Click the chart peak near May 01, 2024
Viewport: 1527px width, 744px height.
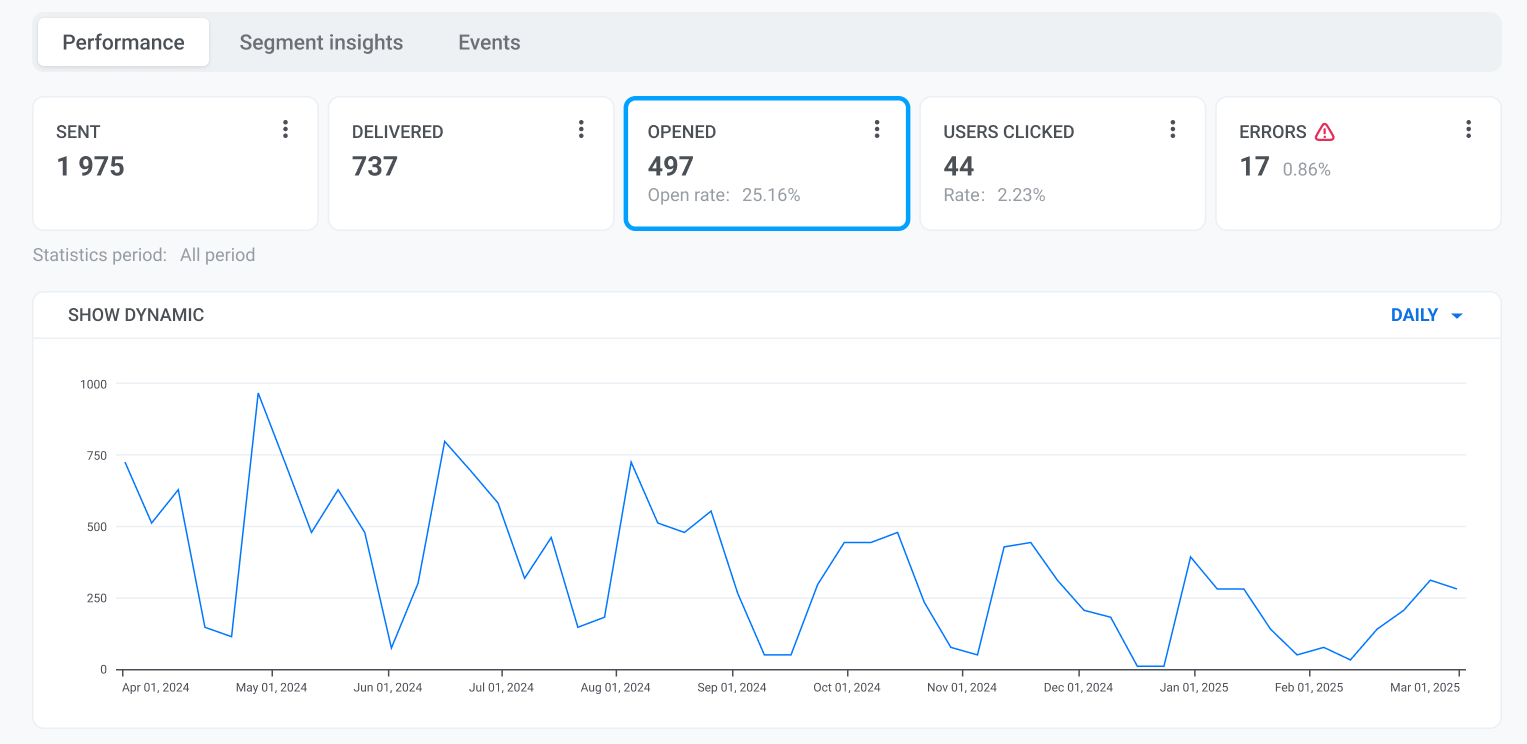coord(258,394)
